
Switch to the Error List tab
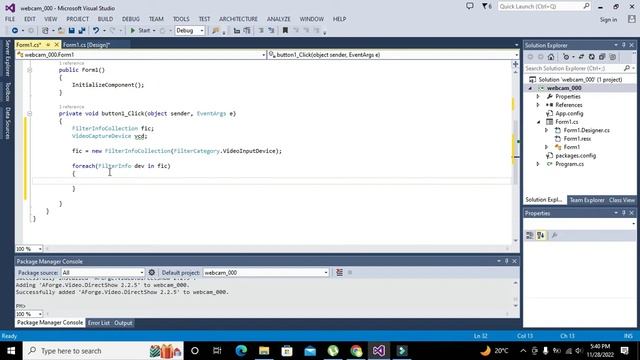tap(98, 323)
